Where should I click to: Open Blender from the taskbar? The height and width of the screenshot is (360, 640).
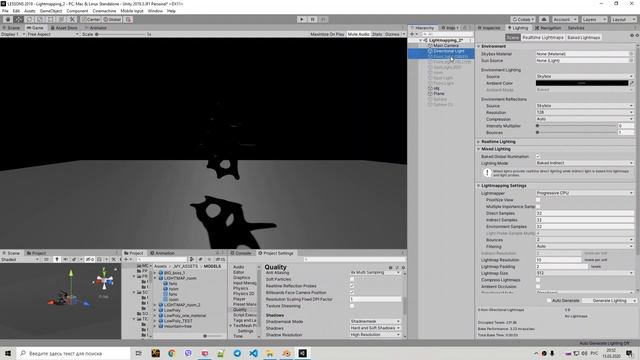point(286,353)
